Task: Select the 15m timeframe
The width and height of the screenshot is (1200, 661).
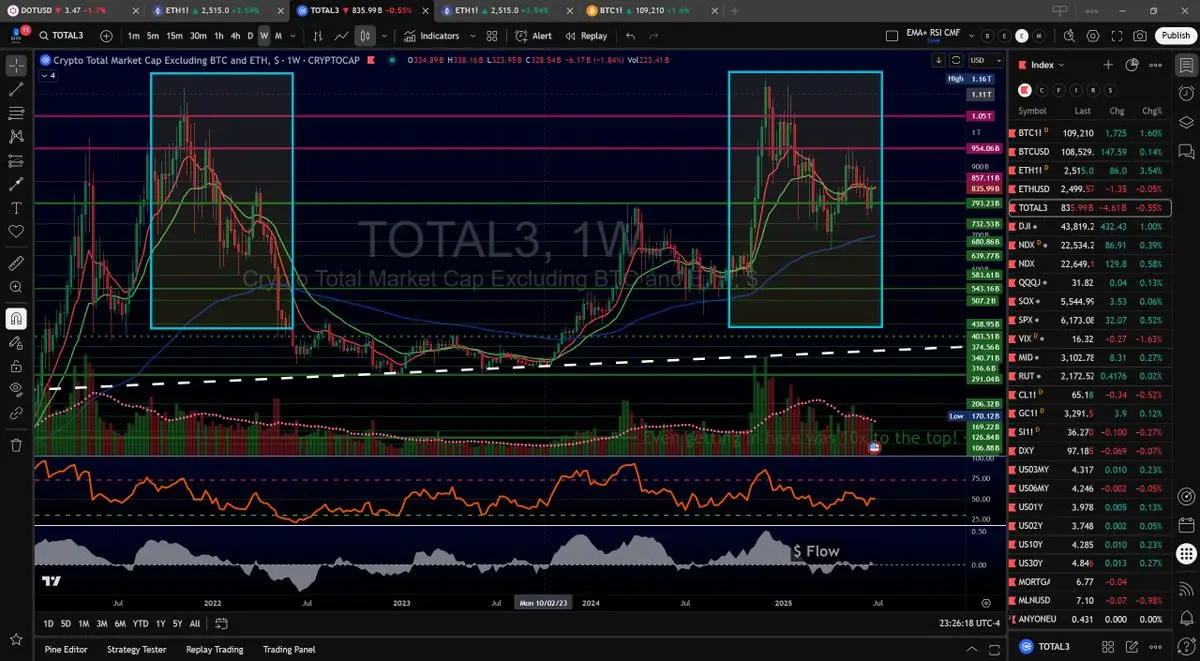Action: [174, 36]
